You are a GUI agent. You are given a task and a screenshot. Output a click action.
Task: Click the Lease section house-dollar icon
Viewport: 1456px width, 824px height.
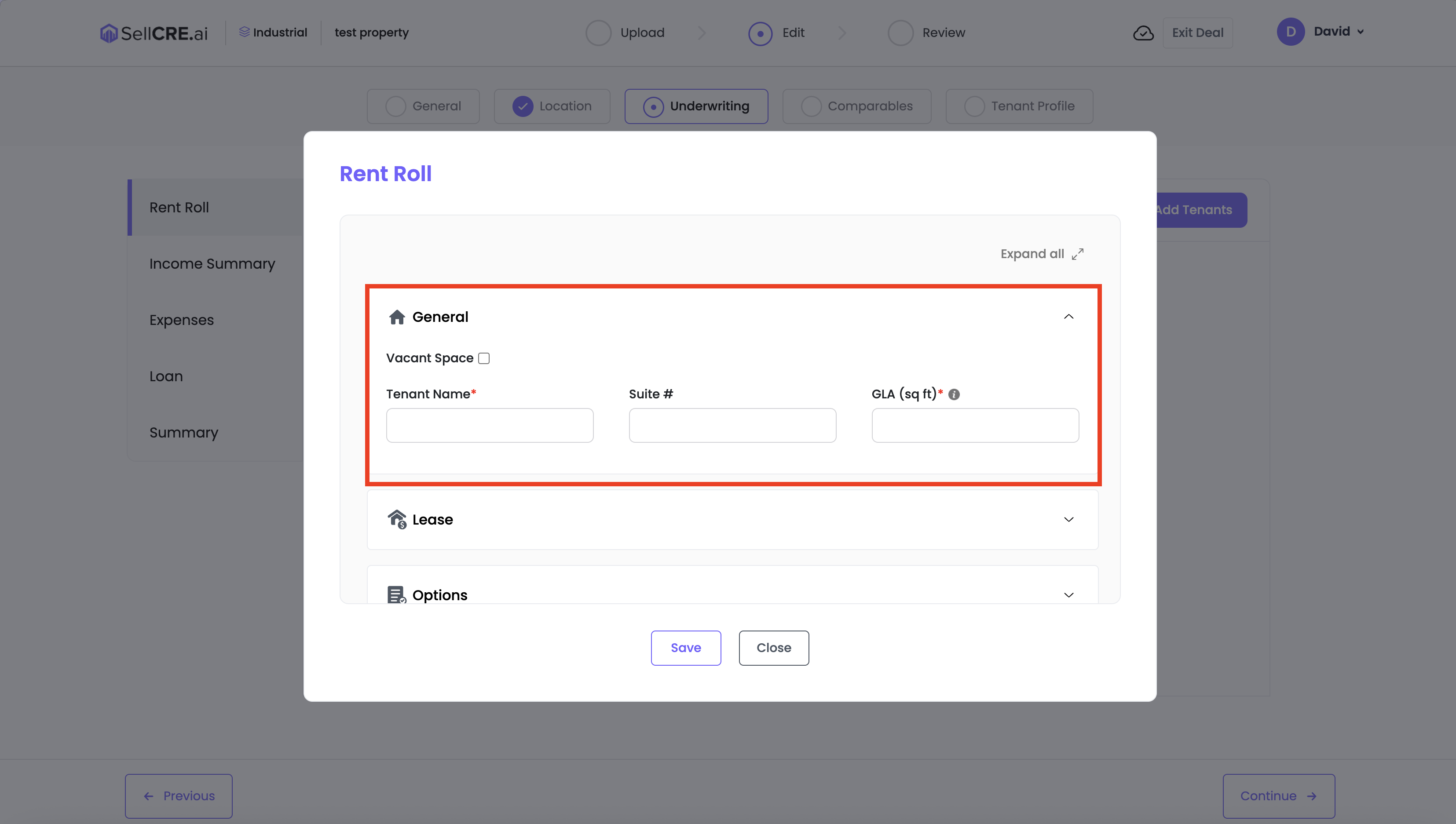(397, 519)
